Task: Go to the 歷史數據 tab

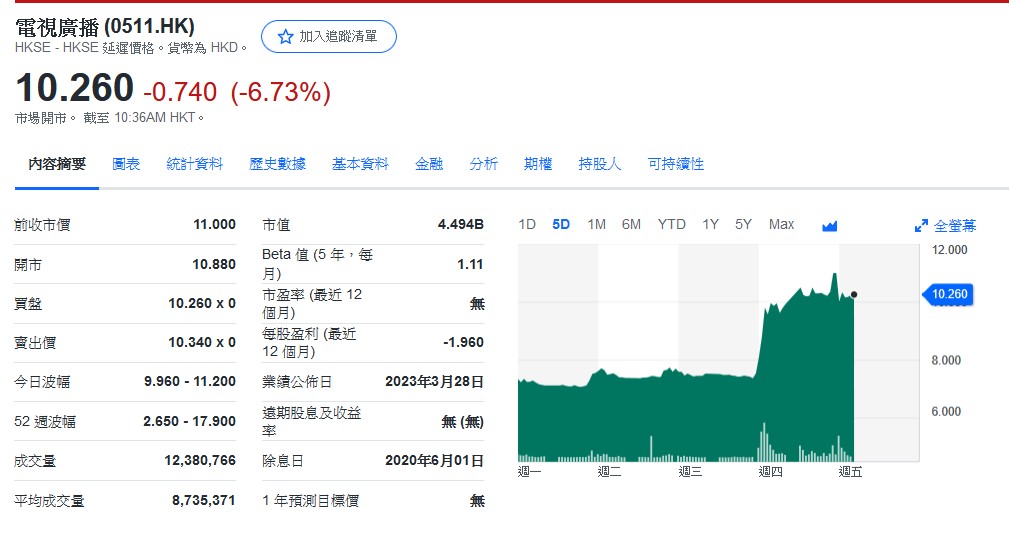Action: [x=277, y=164]
